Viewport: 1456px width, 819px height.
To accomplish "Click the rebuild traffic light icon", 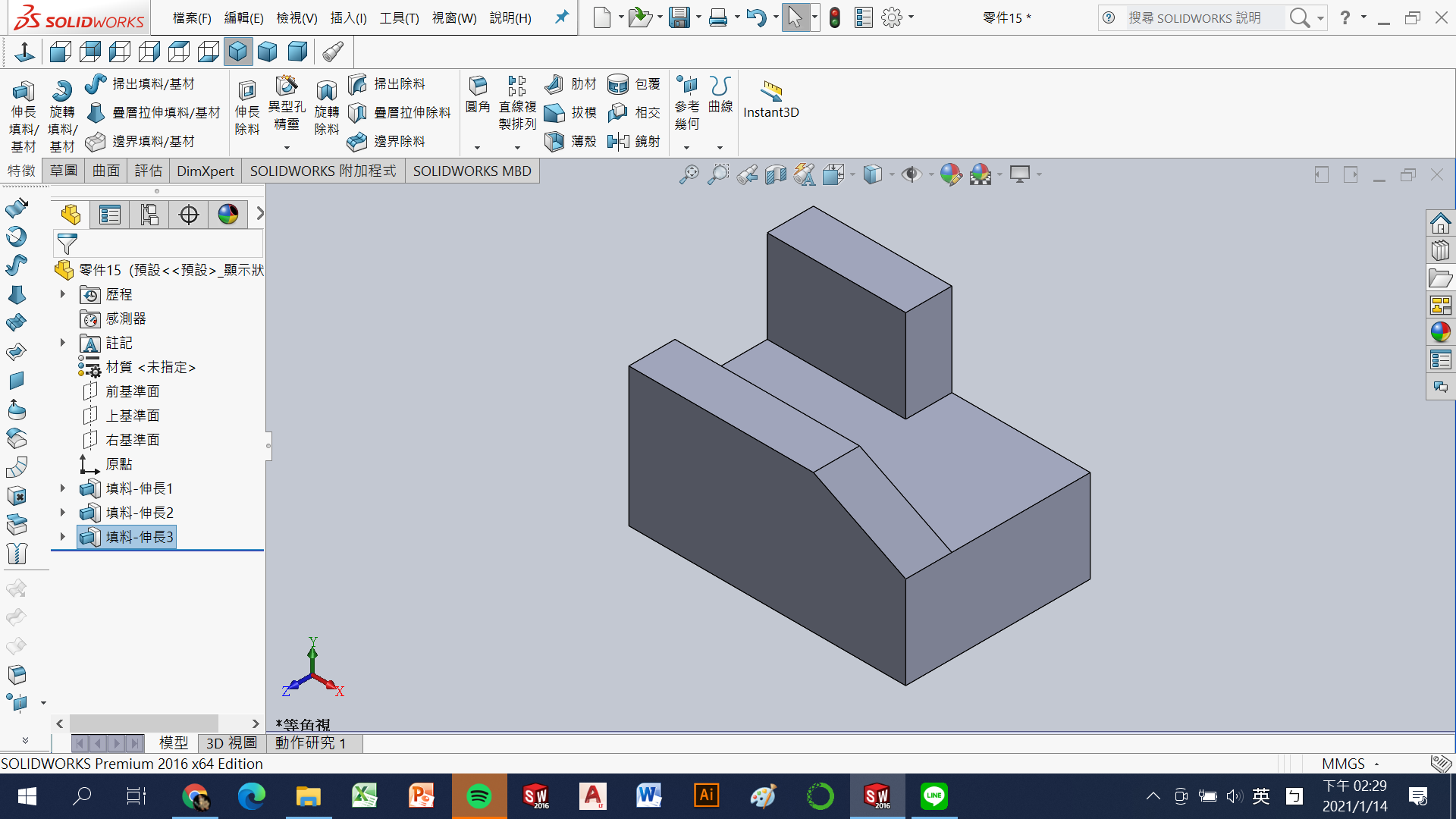I will point(835,17).
